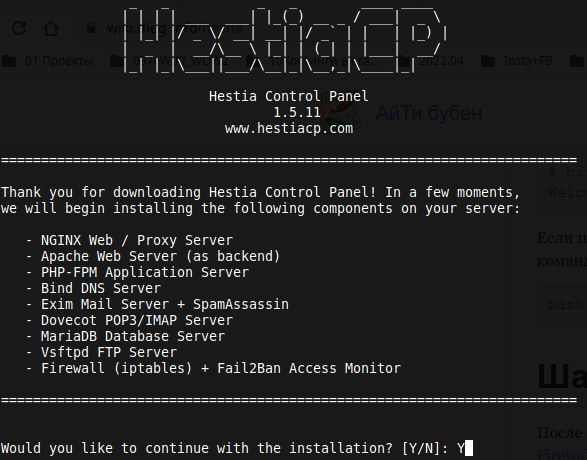Click the installation Y/N prompt cursor
The width and height of the screenshot is (587, 460).
pos(469,448)
